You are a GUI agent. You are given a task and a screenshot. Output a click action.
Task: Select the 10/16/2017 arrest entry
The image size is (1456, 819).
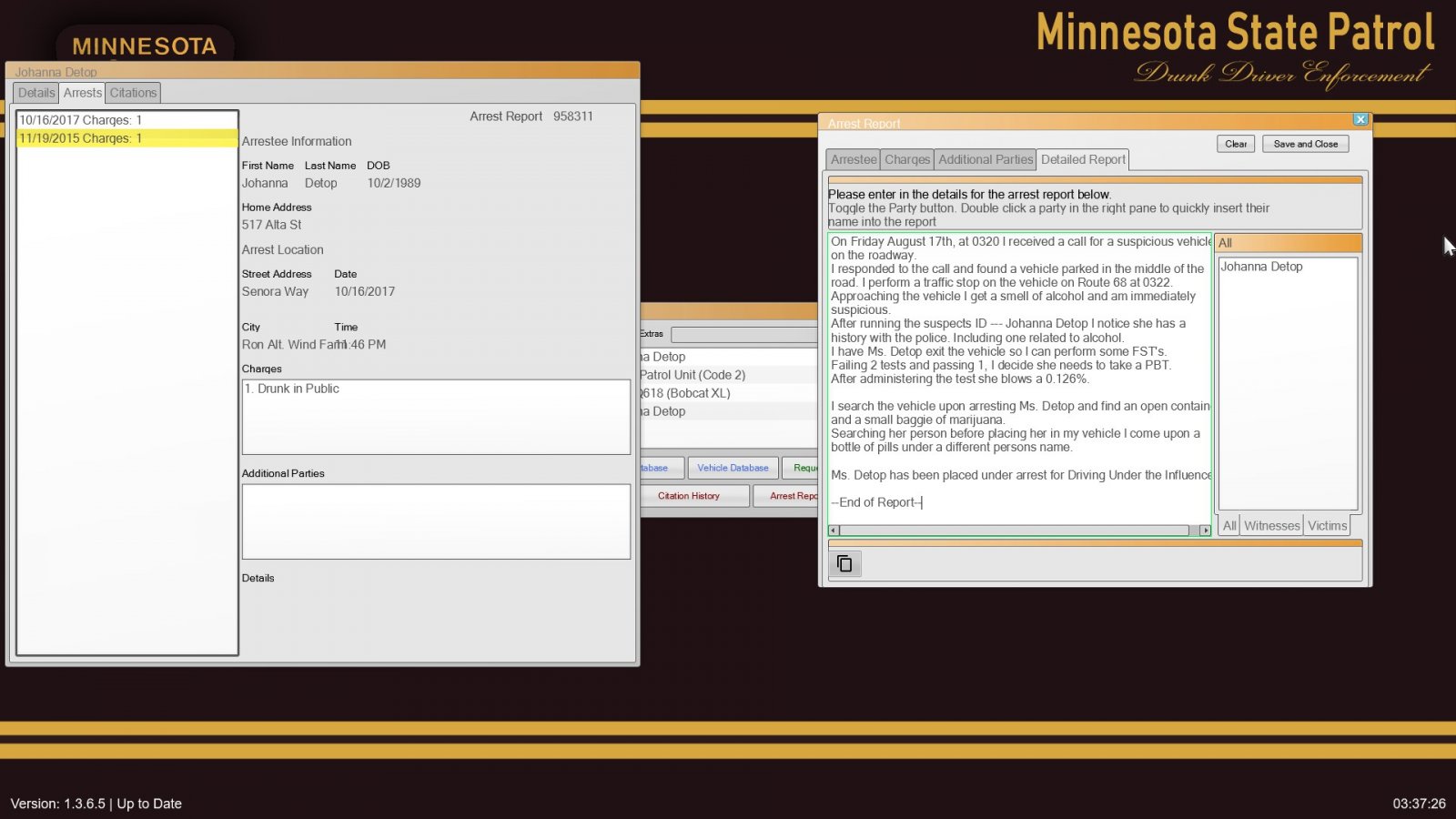(81, 120)
